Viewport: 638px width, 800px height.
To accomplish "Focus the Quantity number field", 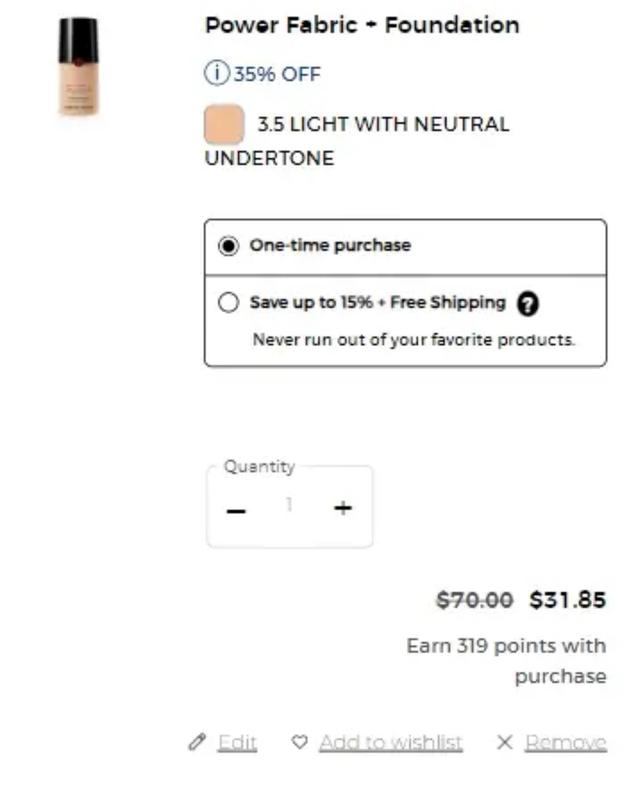I will tap(289, 506).
